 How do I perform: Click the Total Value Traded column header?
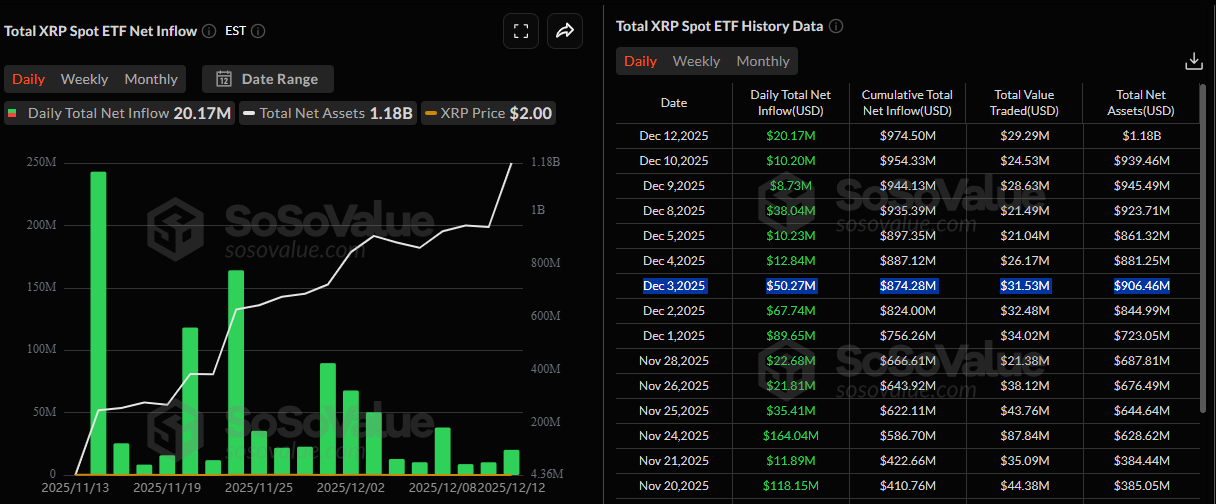[x=1025, y=102]
